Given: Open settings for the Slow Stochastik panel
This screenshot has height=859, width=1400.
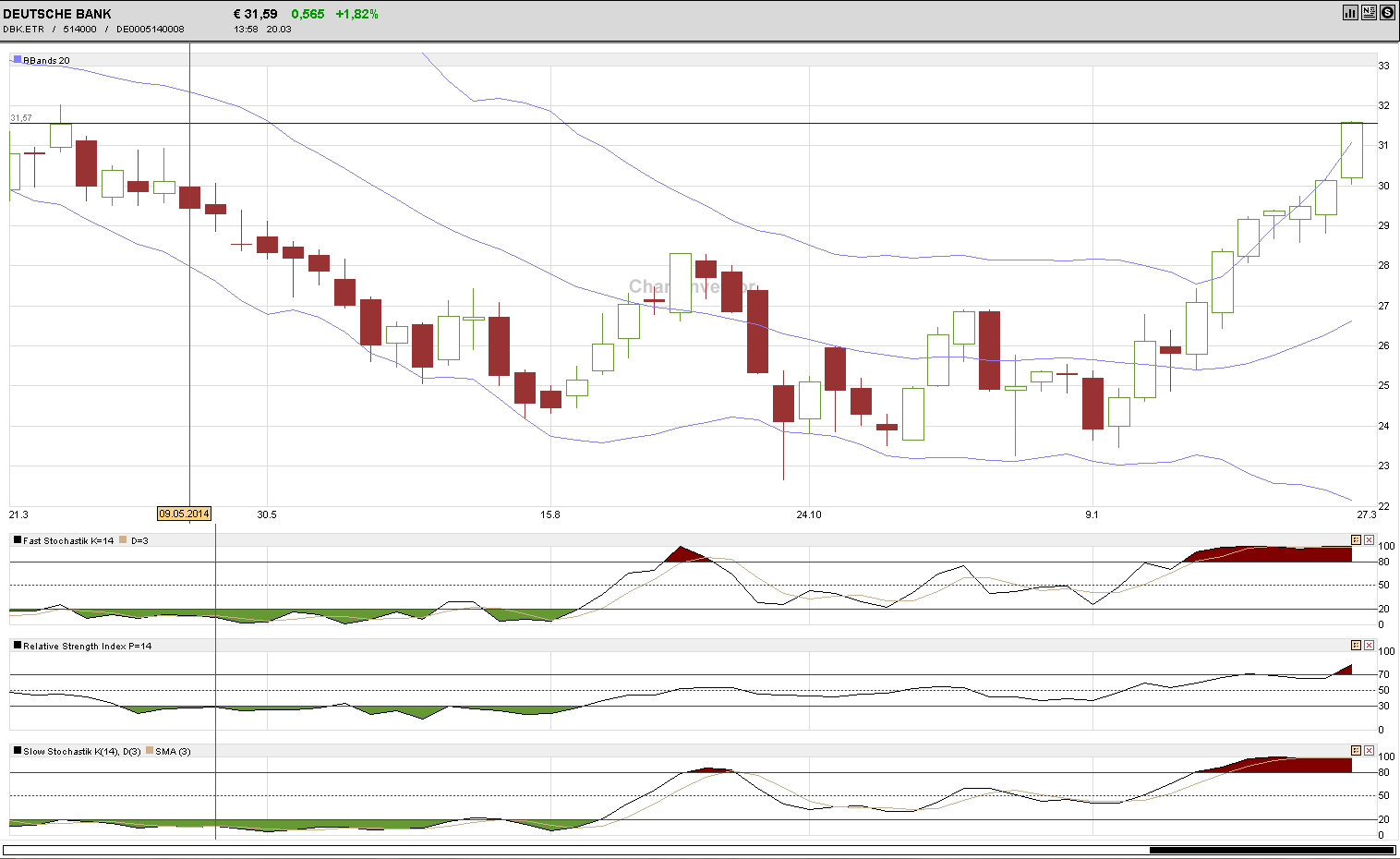Looking at the screenshot, I should coord(1356,750).
